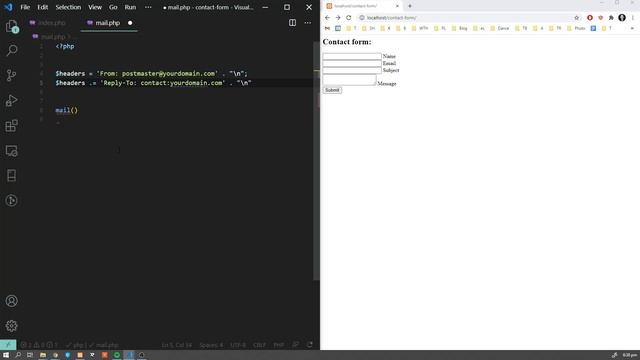Open the Manage gear icon
Viewport: 640px width, 360px height.
click(11, 326)
